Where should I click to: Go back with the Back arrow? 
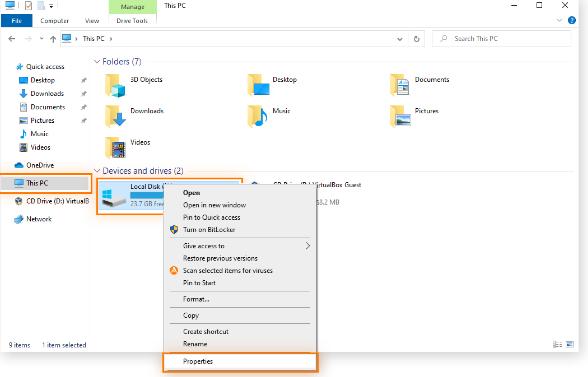tap(12, 39)
